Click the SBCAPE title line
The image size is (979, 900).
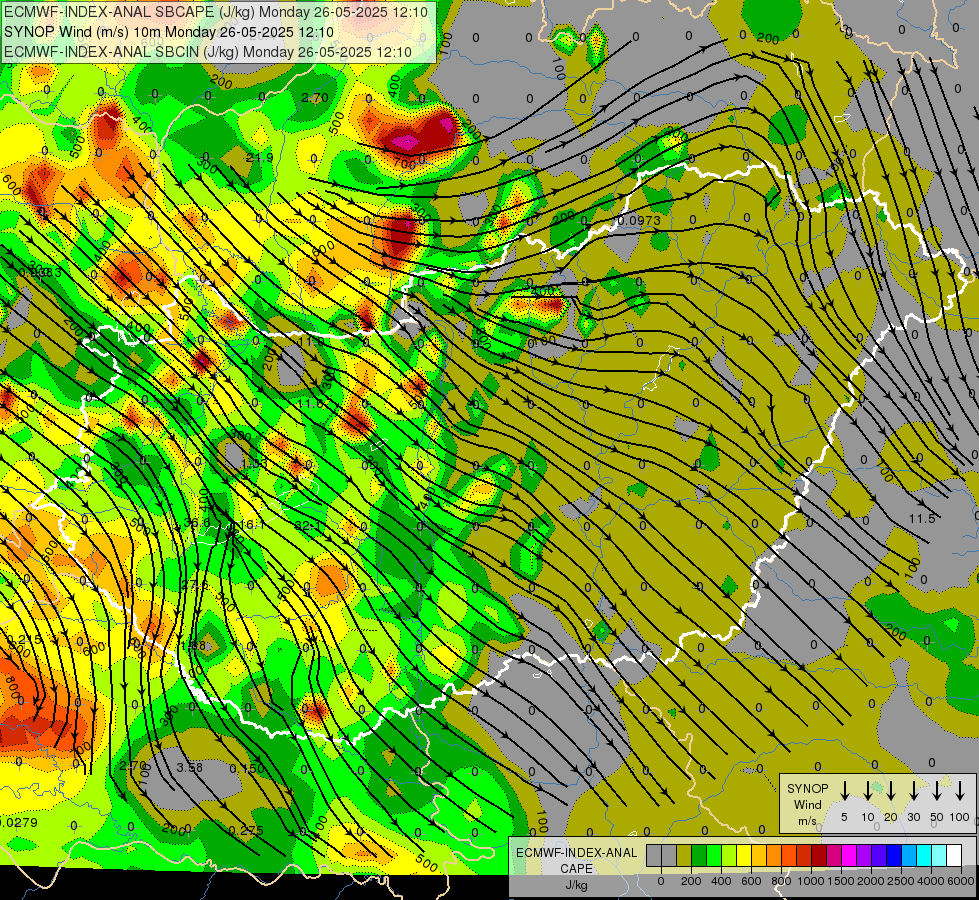pos(216,12)
